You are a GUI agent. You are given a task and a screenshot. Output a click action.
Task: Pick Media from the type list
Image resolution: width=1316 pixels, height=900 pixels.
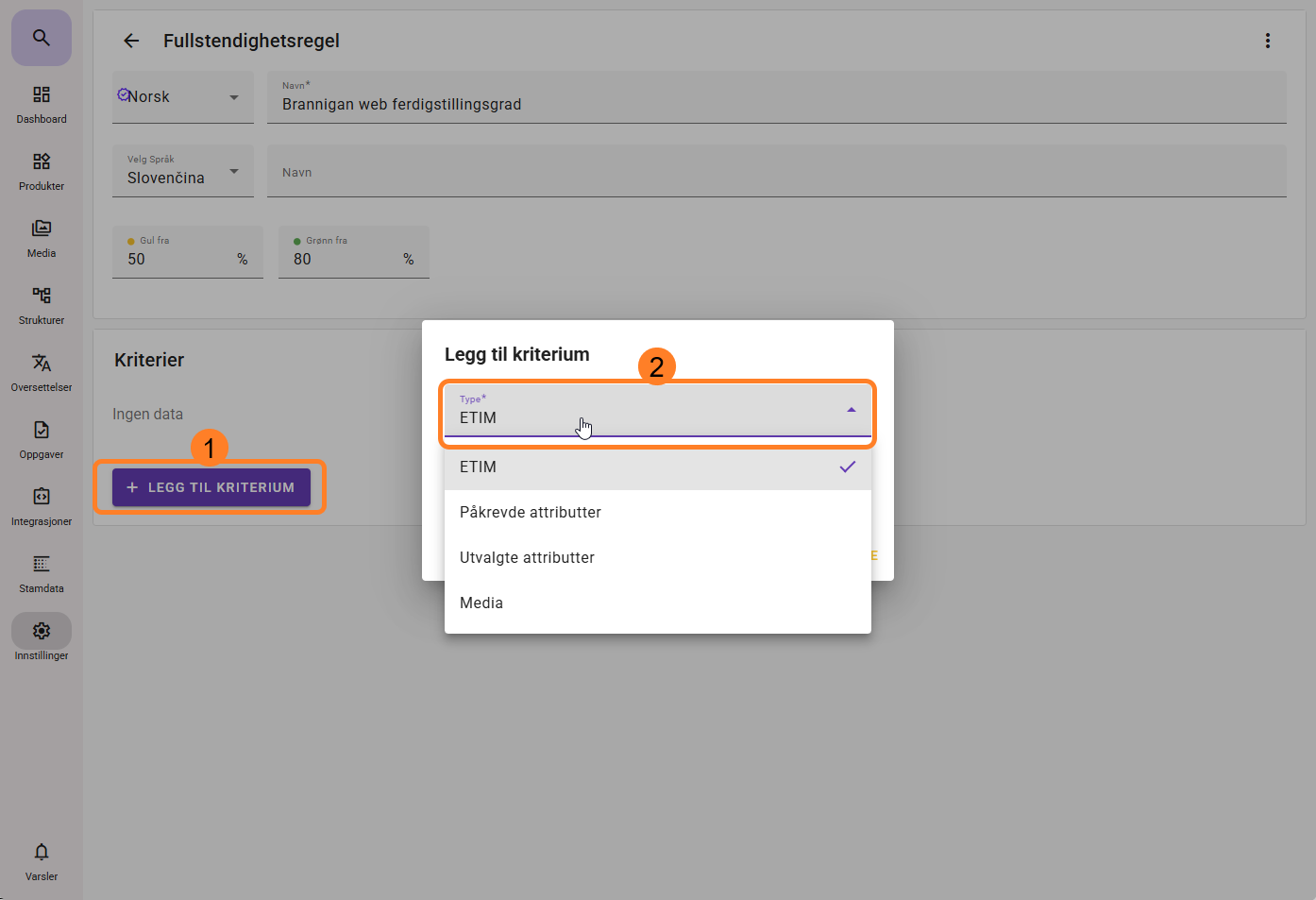(657, 603)
